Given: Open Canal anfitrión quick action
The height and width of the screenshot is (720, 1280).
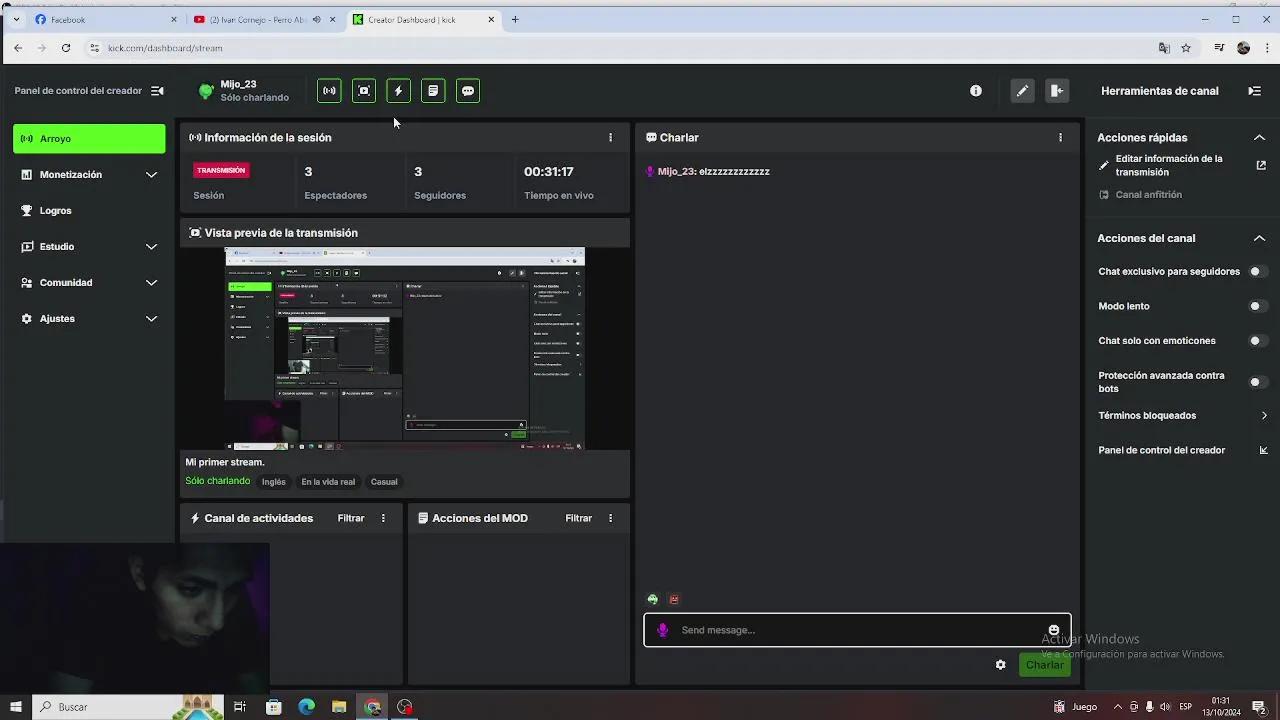Looking at the screenshot, I should [x=1148, y=195].
